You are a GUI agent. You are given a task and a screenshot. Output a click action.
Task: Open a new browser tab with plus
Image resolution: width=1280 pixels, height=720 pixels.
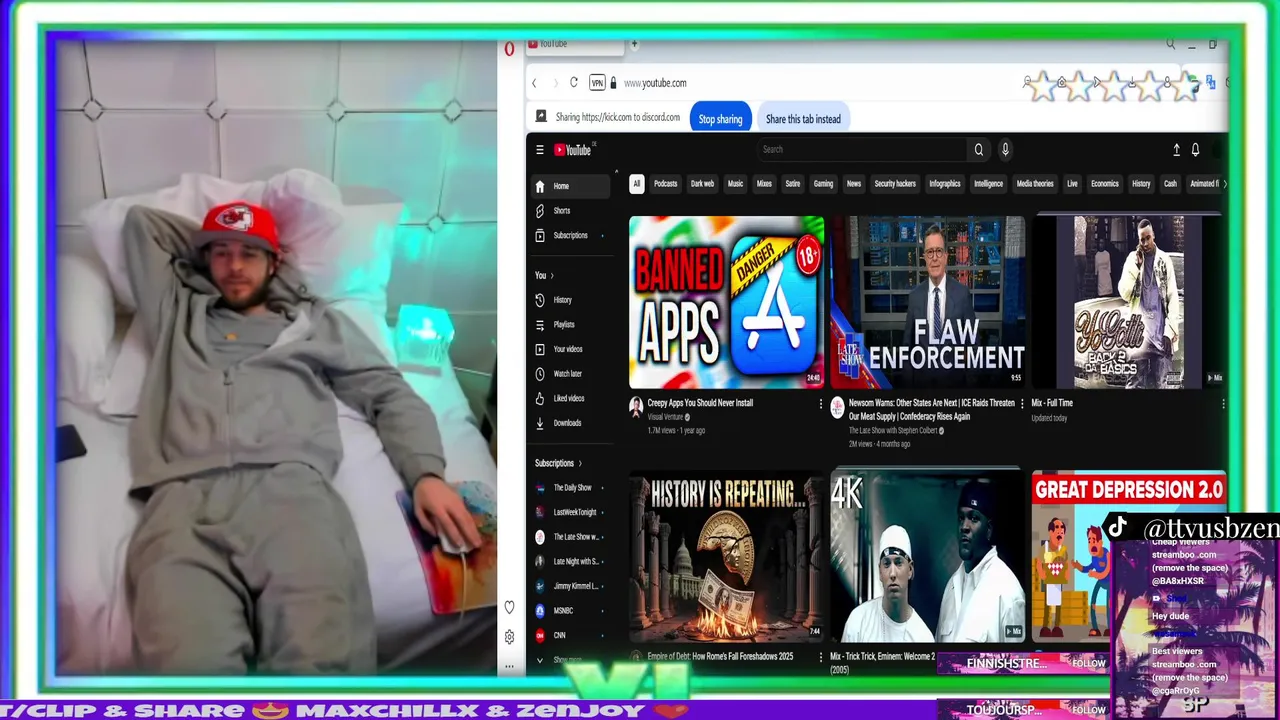634,44
